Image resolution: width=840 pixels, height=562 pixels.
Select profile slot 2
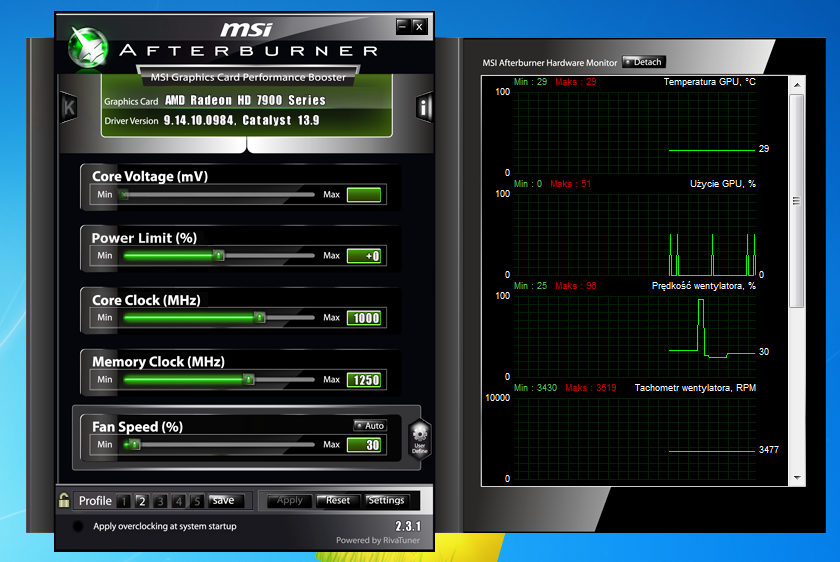click(141, 501)
